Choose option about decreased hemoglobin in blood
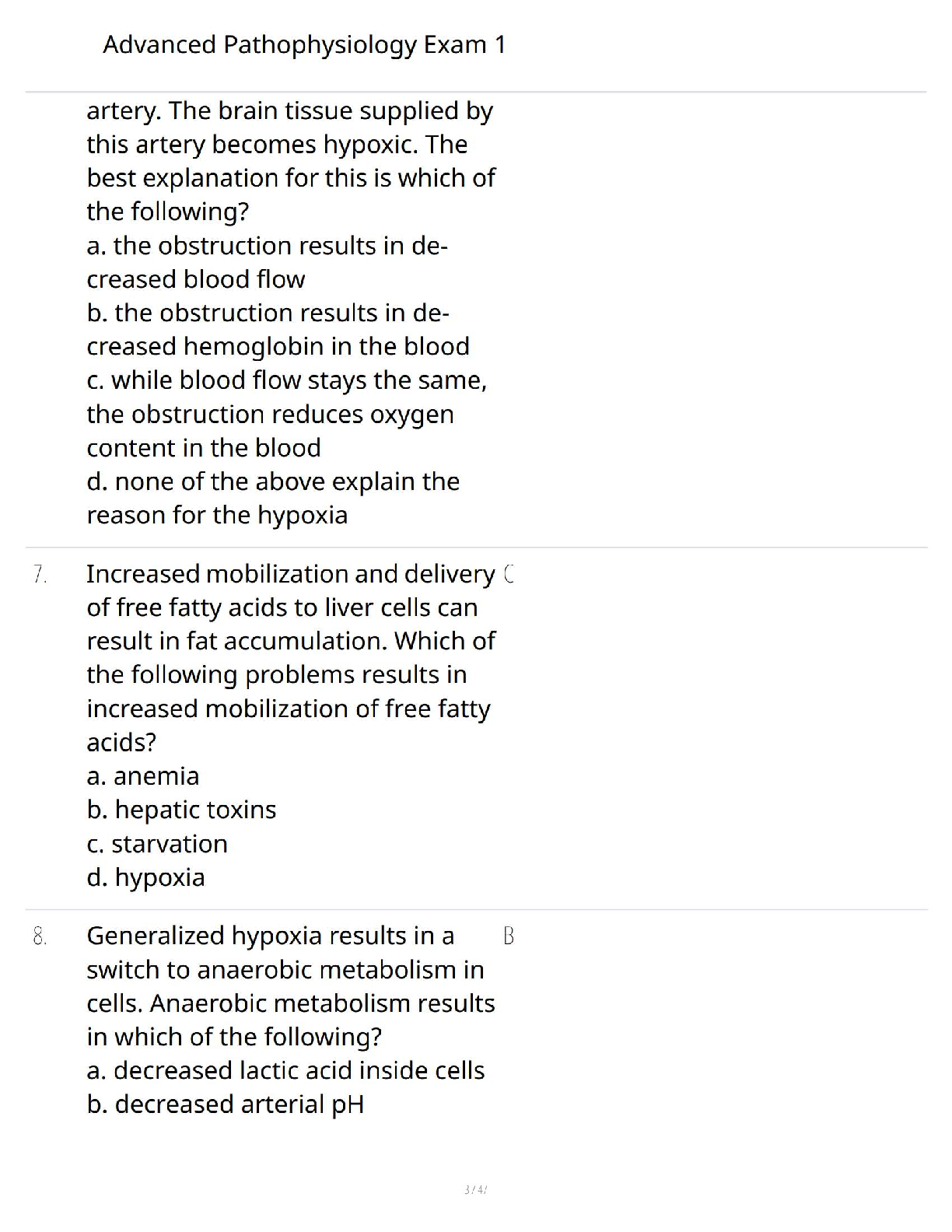952x1232 pixels. coord(278,330)
